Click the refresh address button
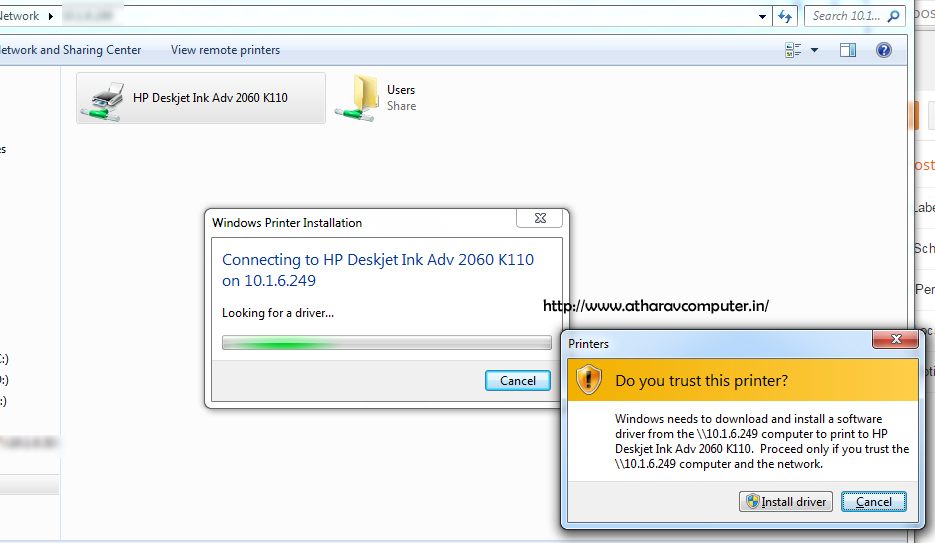Image resolution: width=935 pixels, height=543 pixels. coord(785,17)
